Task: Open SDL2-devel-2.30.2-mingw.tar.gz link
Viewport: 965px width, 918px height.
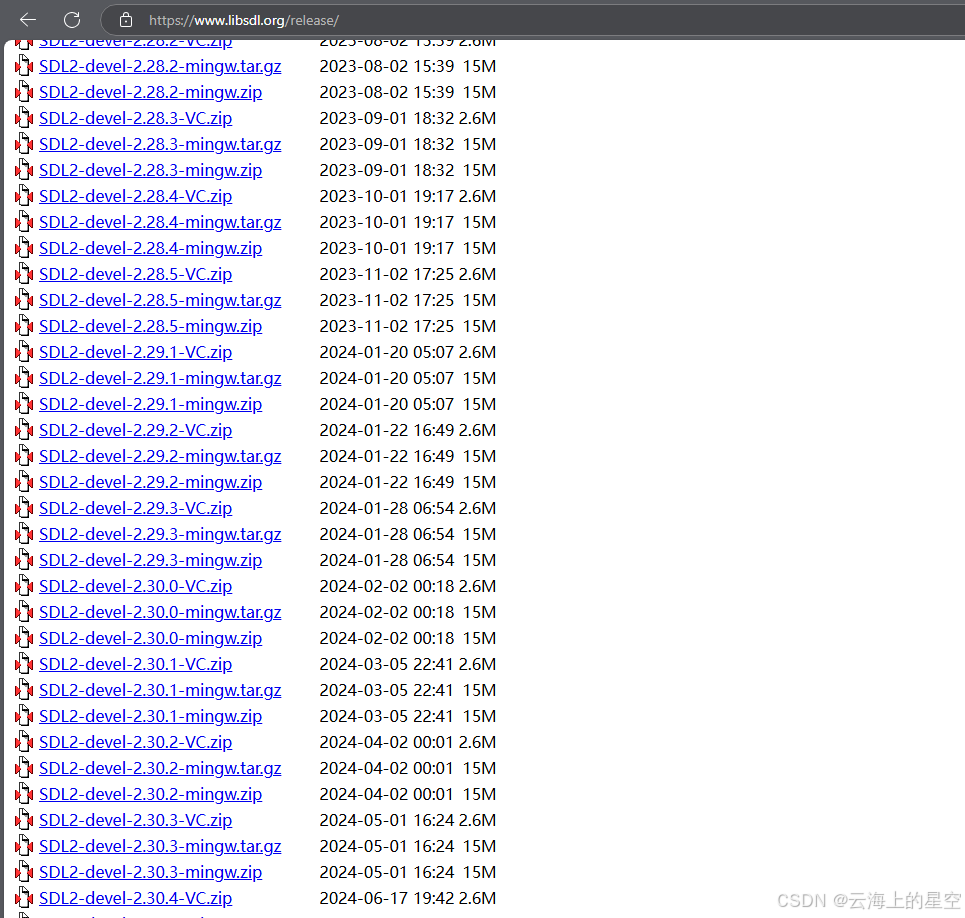Action: (160, 768)
